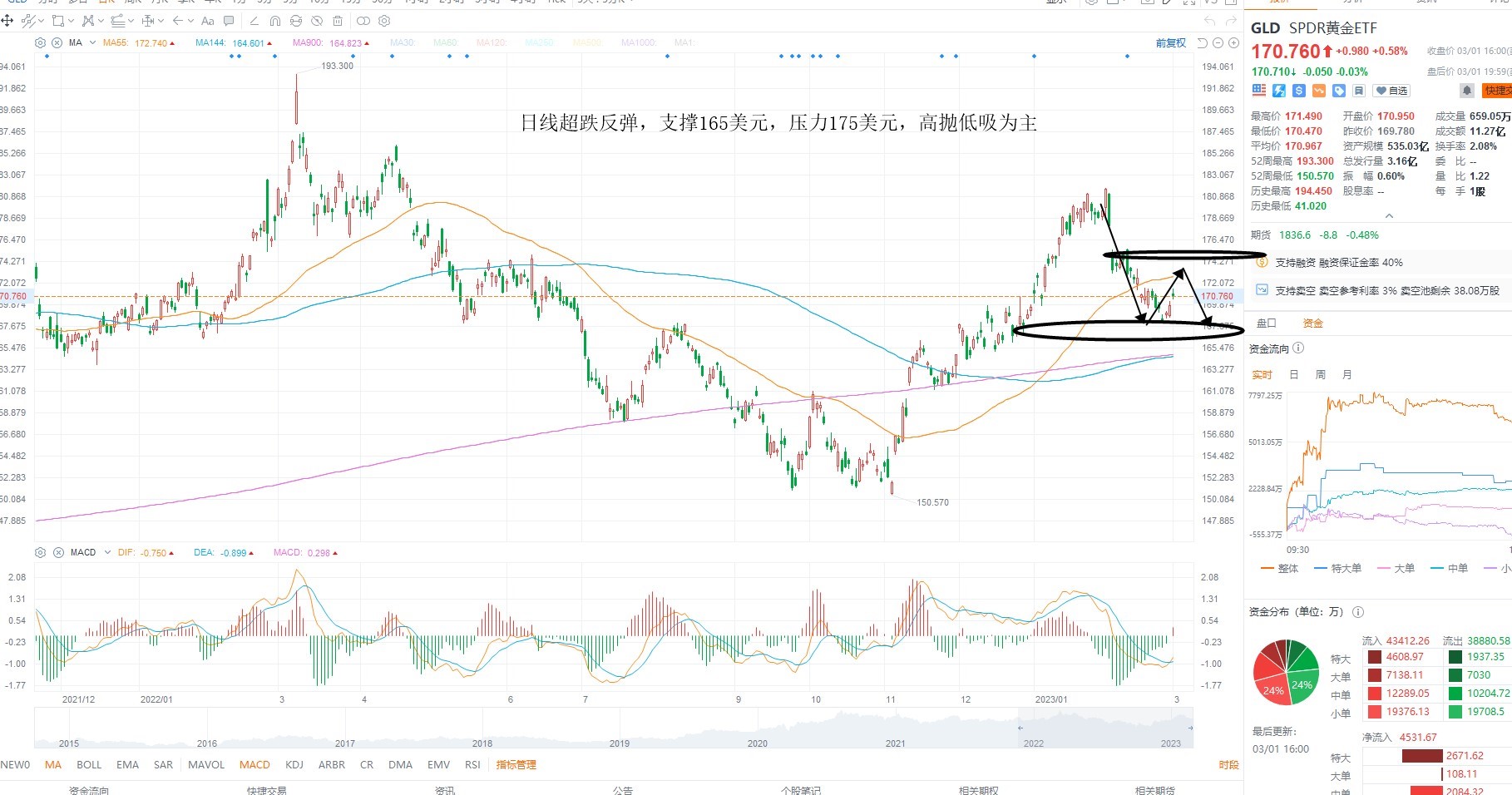Open 前复权 adjustment dropdown
The width and height of the screenshot is (1512, 795).
tap(1171, 43)
